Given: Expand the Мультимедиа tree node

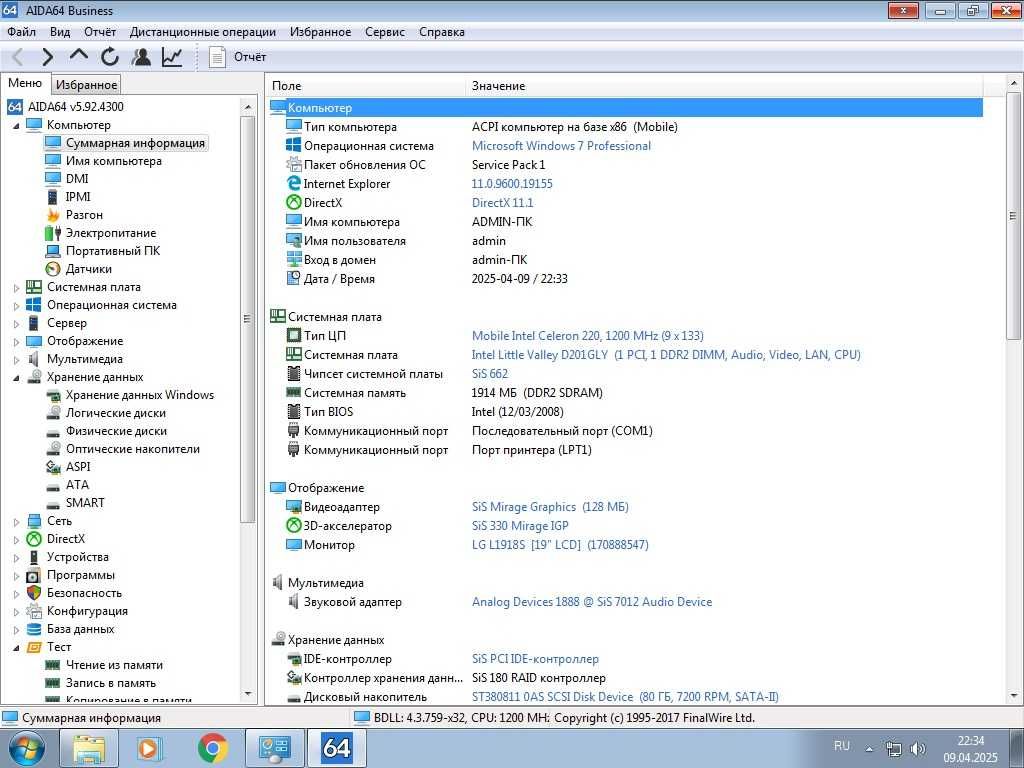Looking at the screenshot, I should click(x=16, y=359).
